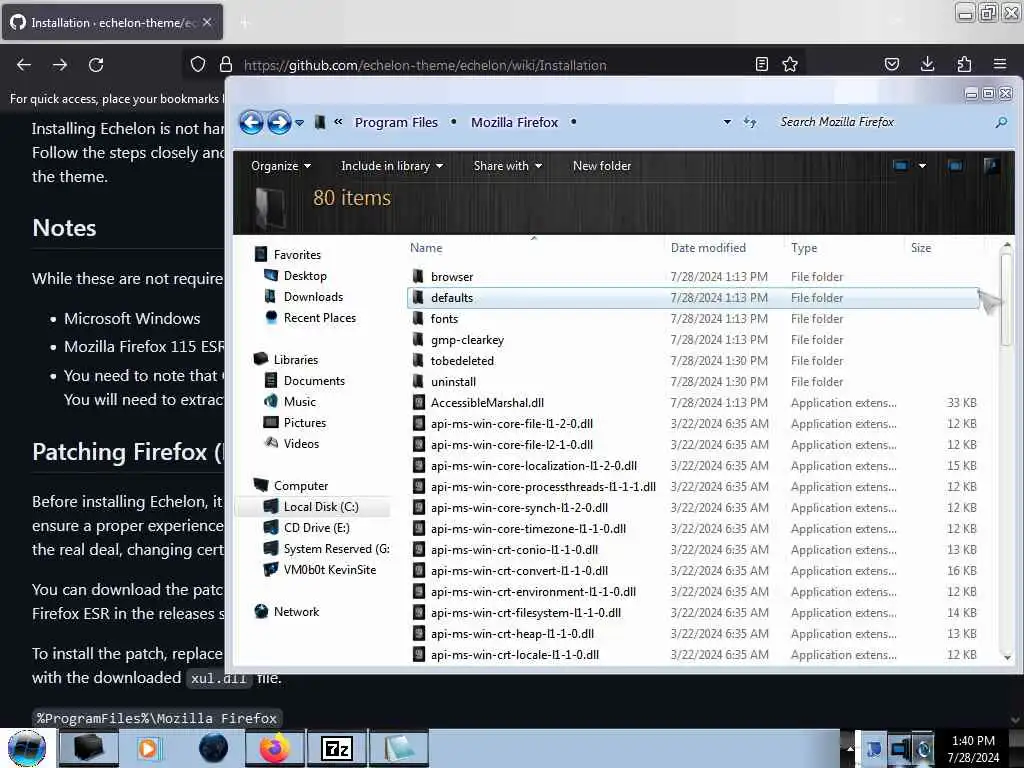The image size is (1024, 768).
Task: Open the Include in library menu
Action: point(392,166)
